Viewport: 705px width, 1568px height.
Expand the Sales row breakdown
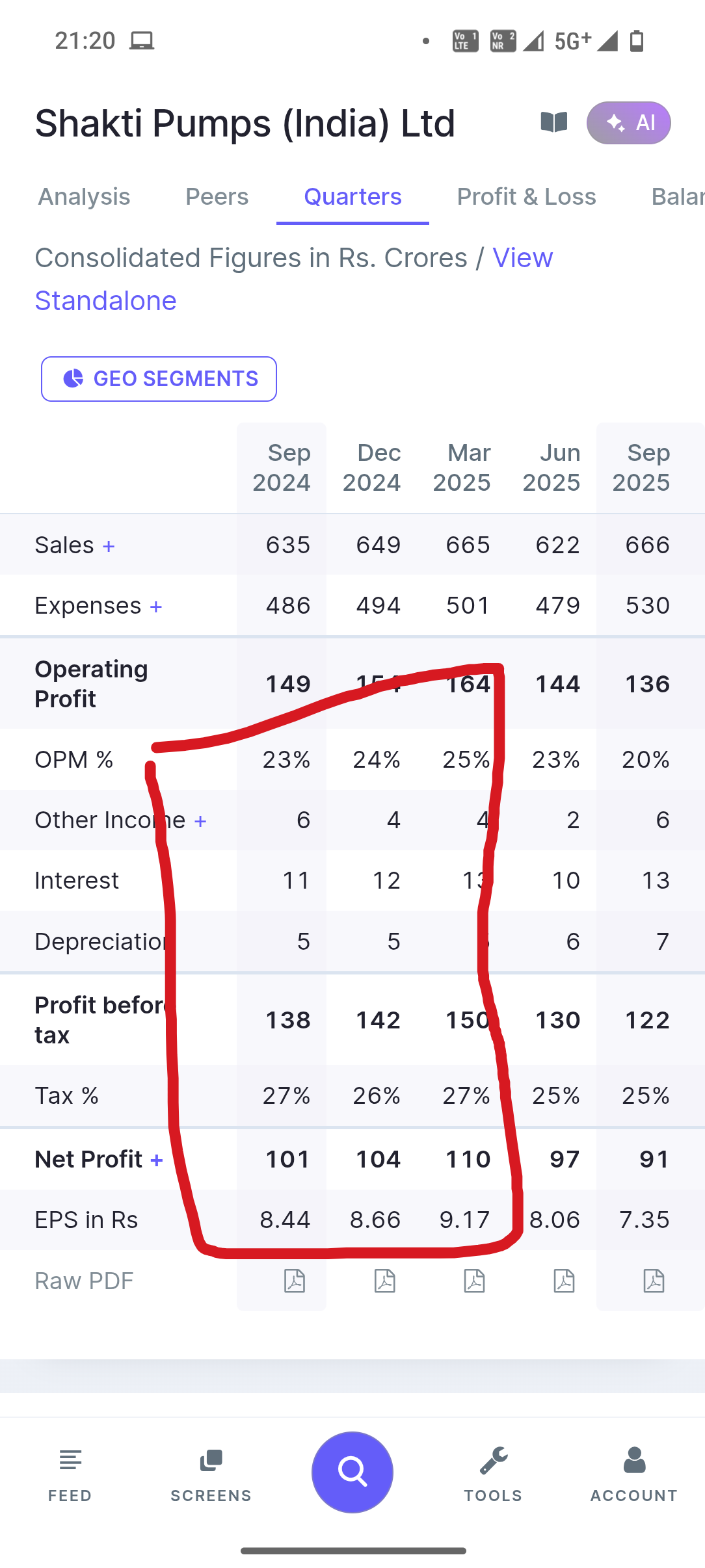tap(109, 546)
